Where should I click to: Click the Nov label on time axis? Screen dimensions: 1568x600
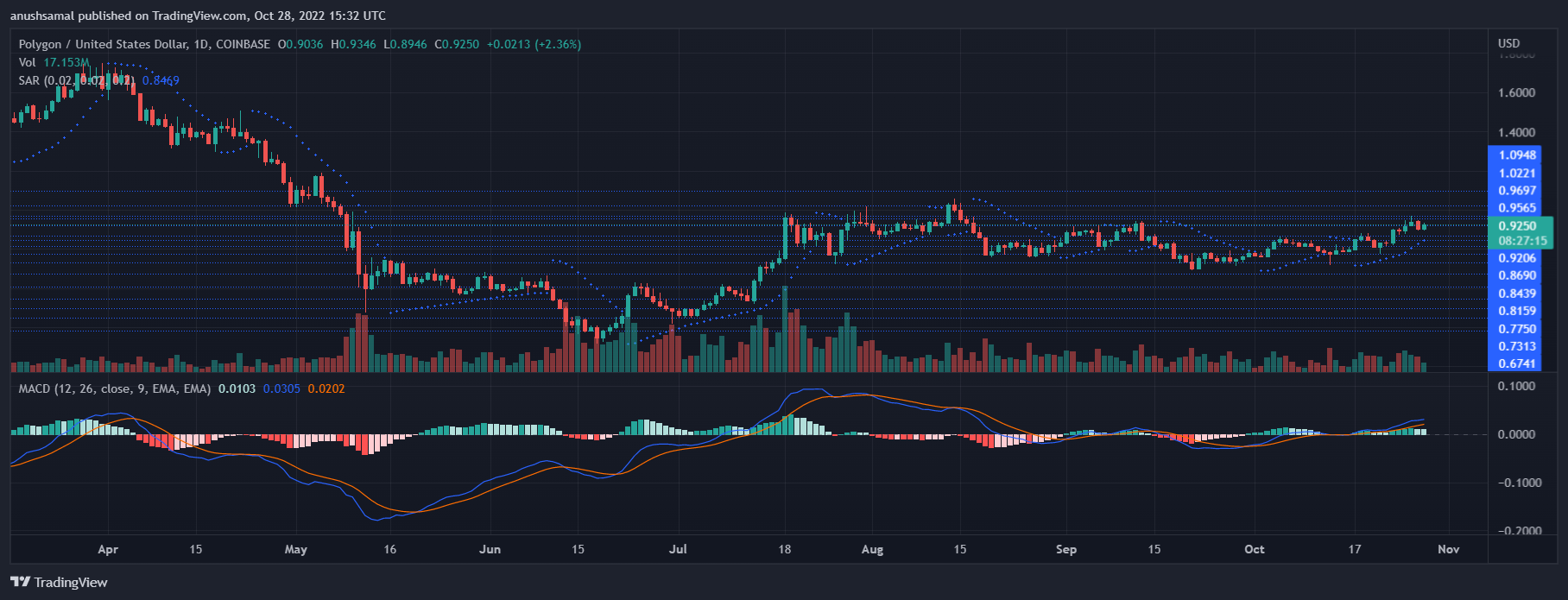1449,549
